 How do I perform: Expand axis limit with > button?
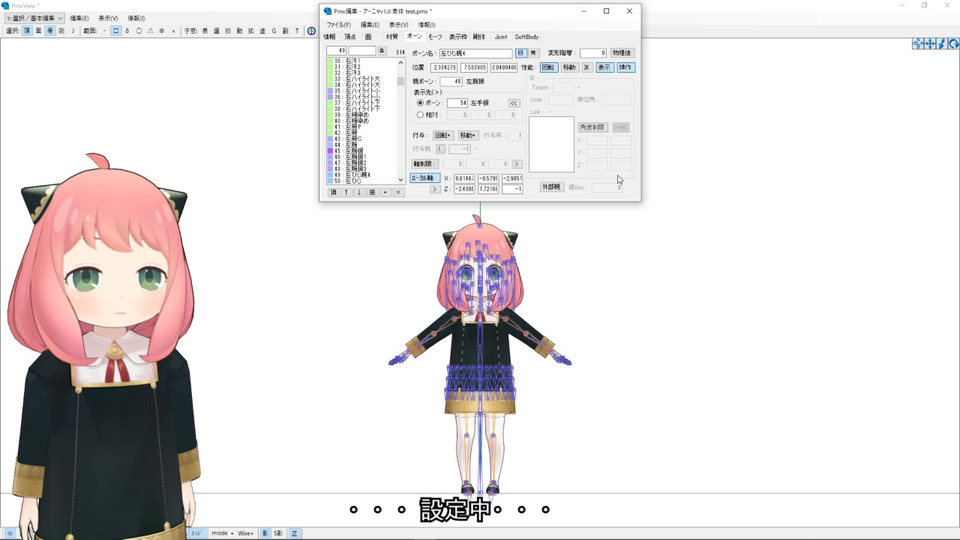pyautogui.click(x=517, y=164)
